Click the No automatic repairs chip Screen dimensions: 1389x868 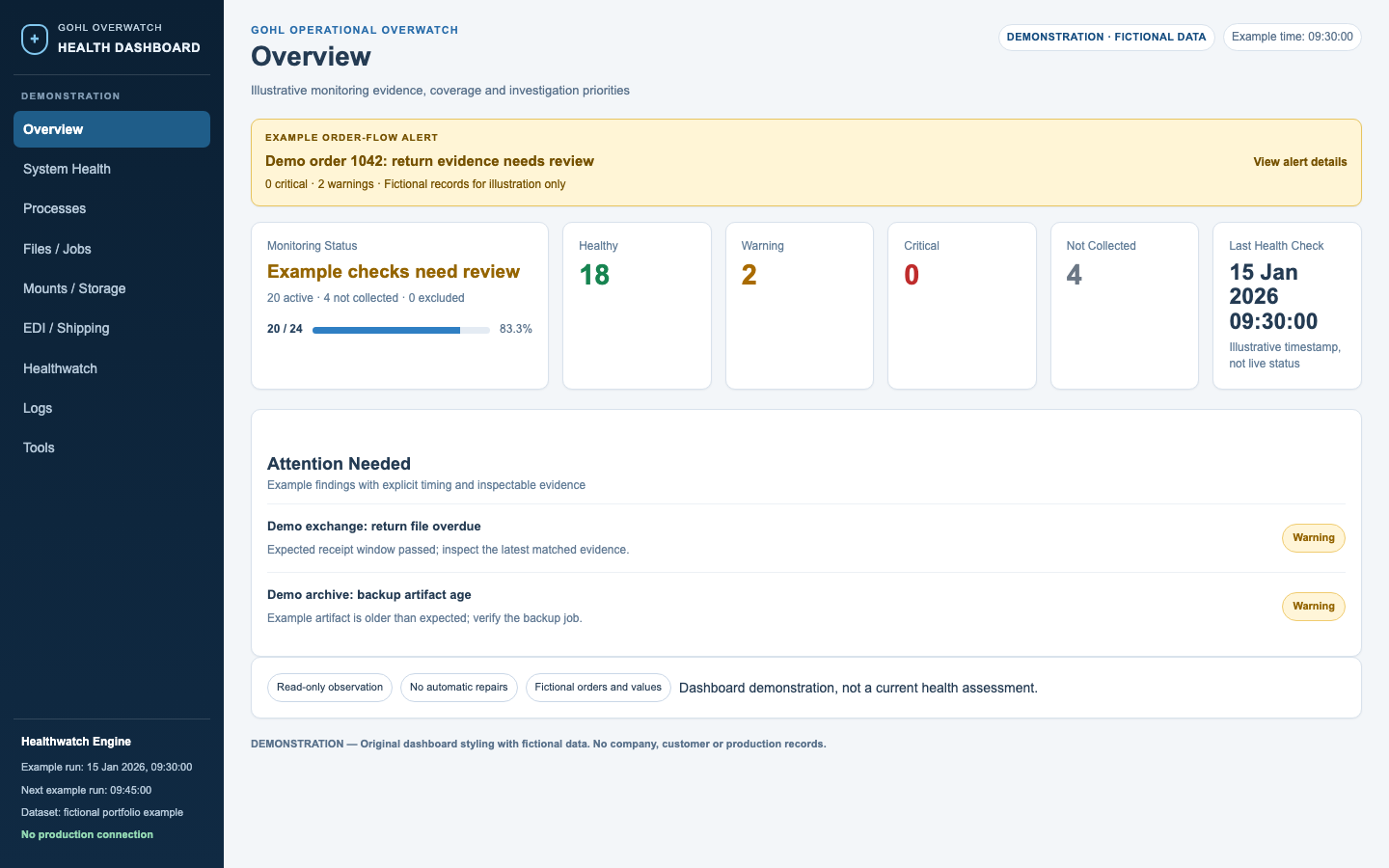459,688
